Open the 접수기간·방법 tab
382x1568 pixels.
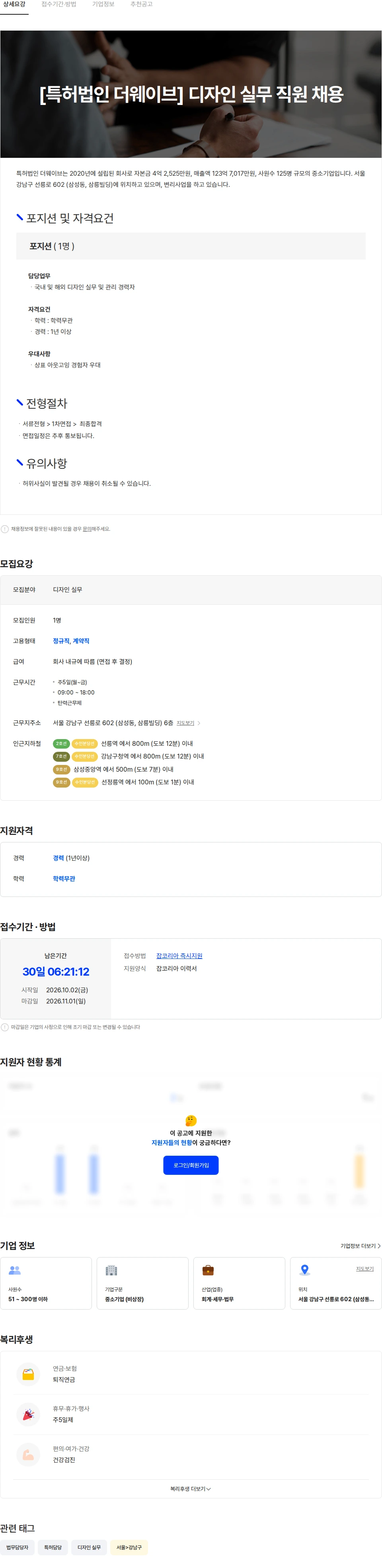tap(58, 4)
